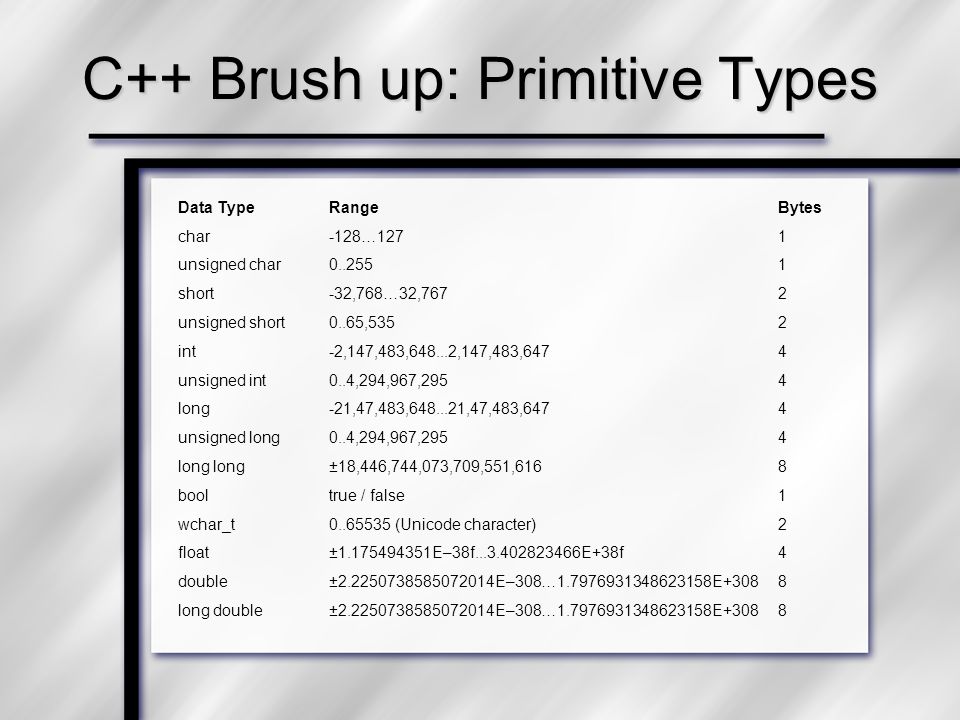The image size is (960, 720).
Task: Click the bytes value "1" in char row
Action: (782, 236)
